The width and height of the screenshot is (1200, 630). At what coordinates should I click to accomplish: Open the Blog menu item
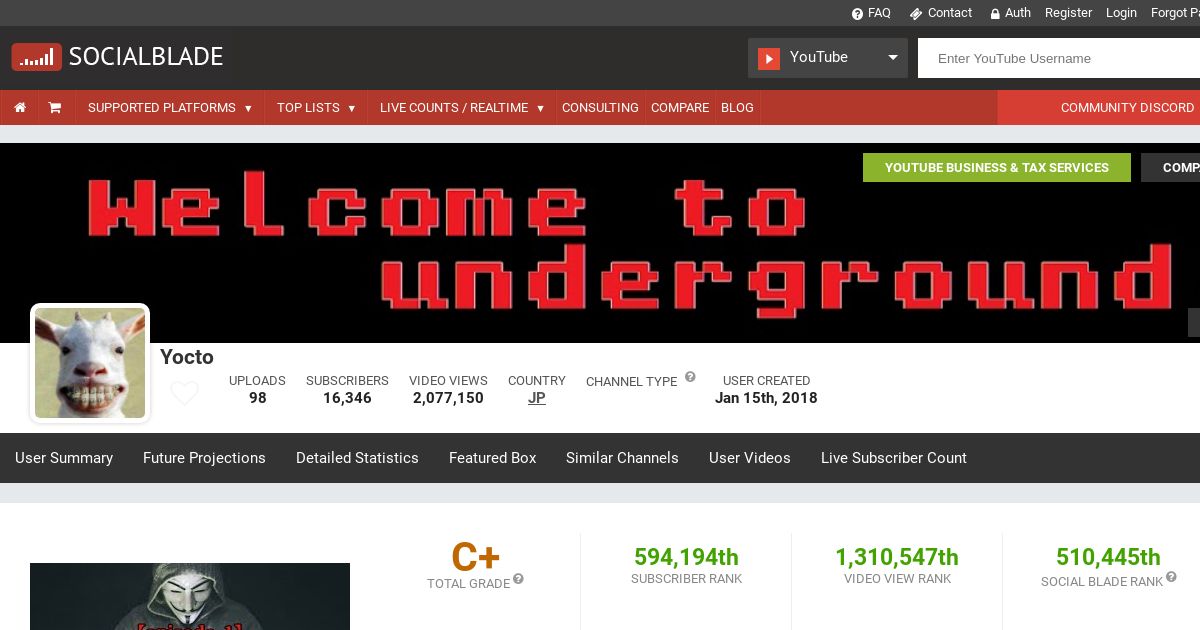tap(737, 108)
